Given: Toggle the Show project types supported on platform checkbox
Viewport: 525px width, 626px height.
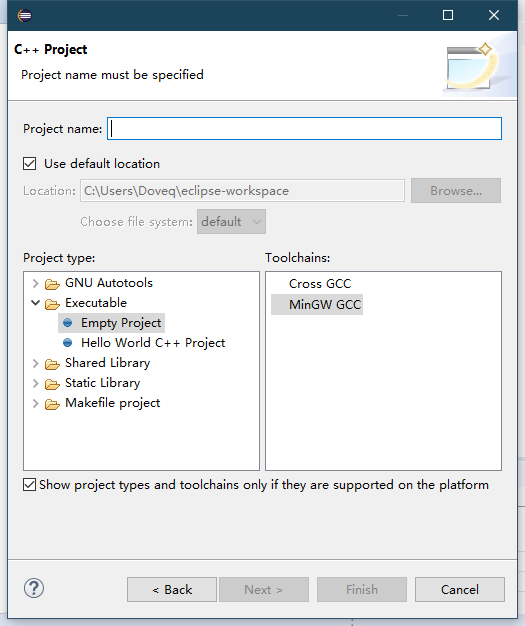Looking at the screenshot, I should click(30, 485).
